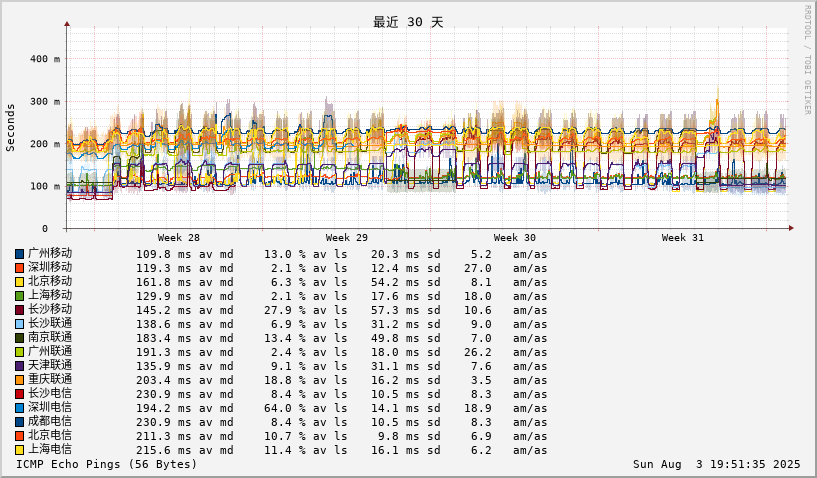The width and height of the screenshot is (817, 478).
Task: Click the 18.8 % loss for 重庆联通
Action: [284, 381]
